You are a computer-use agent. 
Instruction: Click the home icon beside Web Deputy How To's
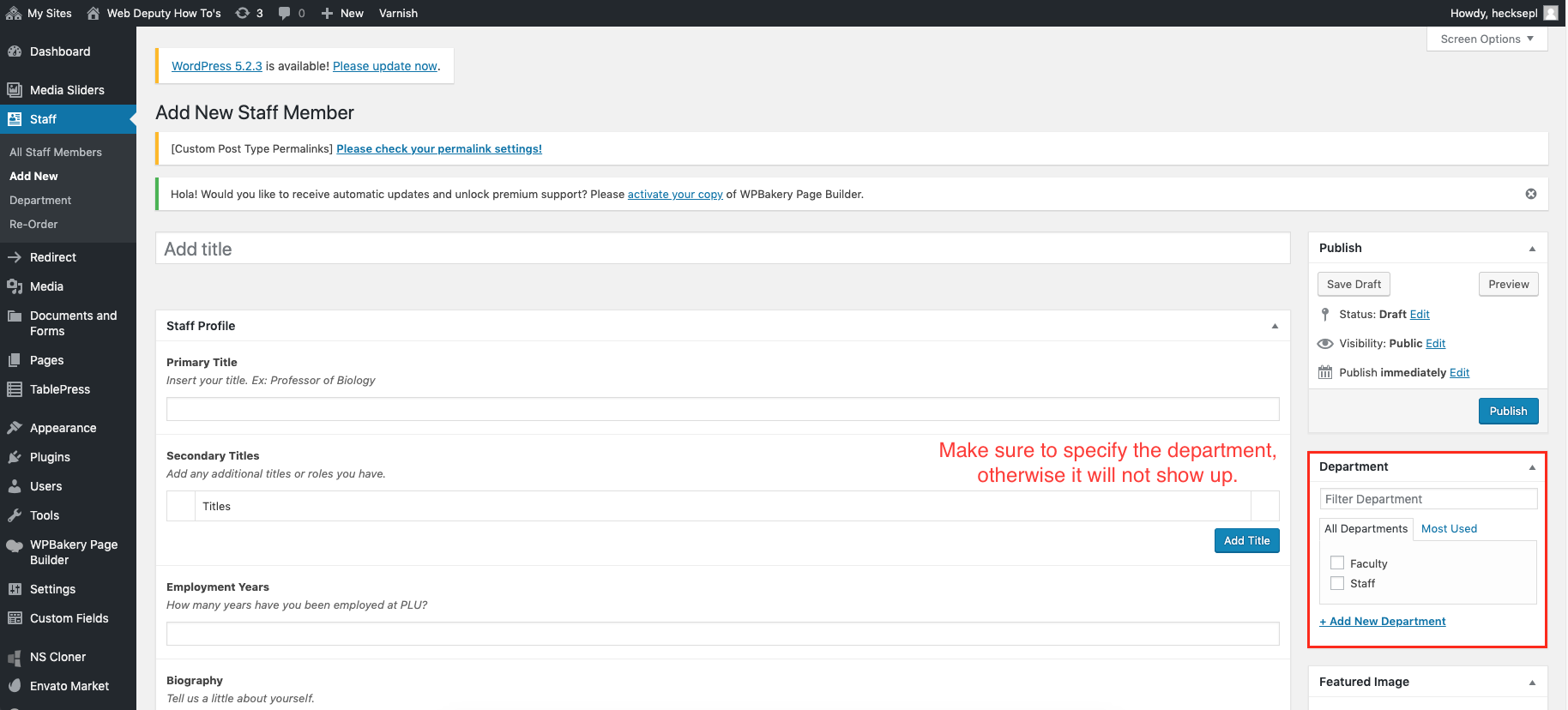[x=93, y=13]
